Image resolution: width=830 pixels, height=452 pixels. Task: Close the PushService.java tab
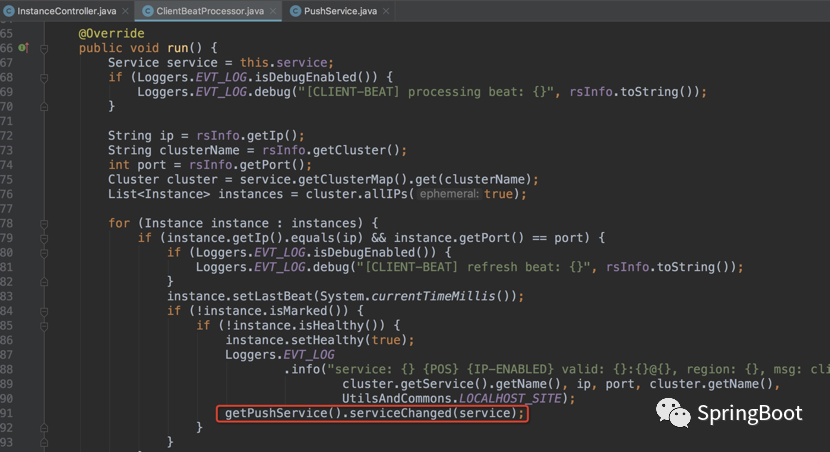(386, 11)
